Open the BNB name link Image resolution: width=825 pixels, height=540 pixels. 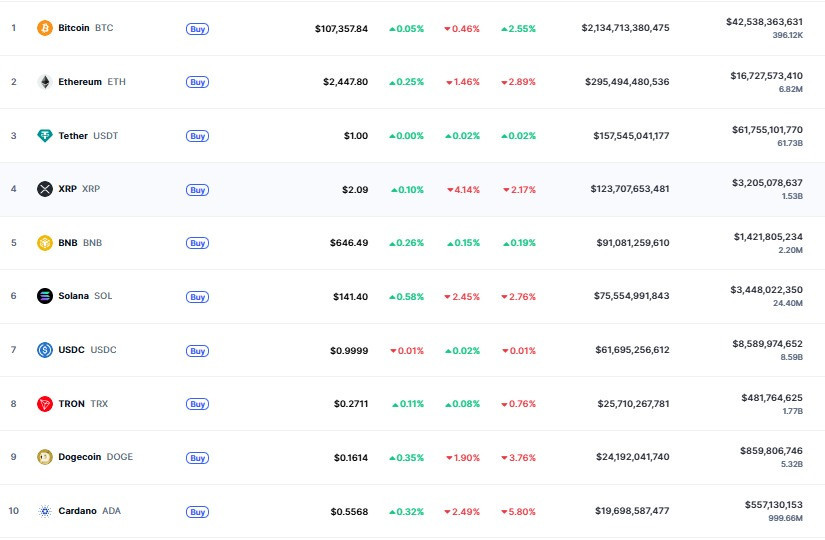(68, 243)
